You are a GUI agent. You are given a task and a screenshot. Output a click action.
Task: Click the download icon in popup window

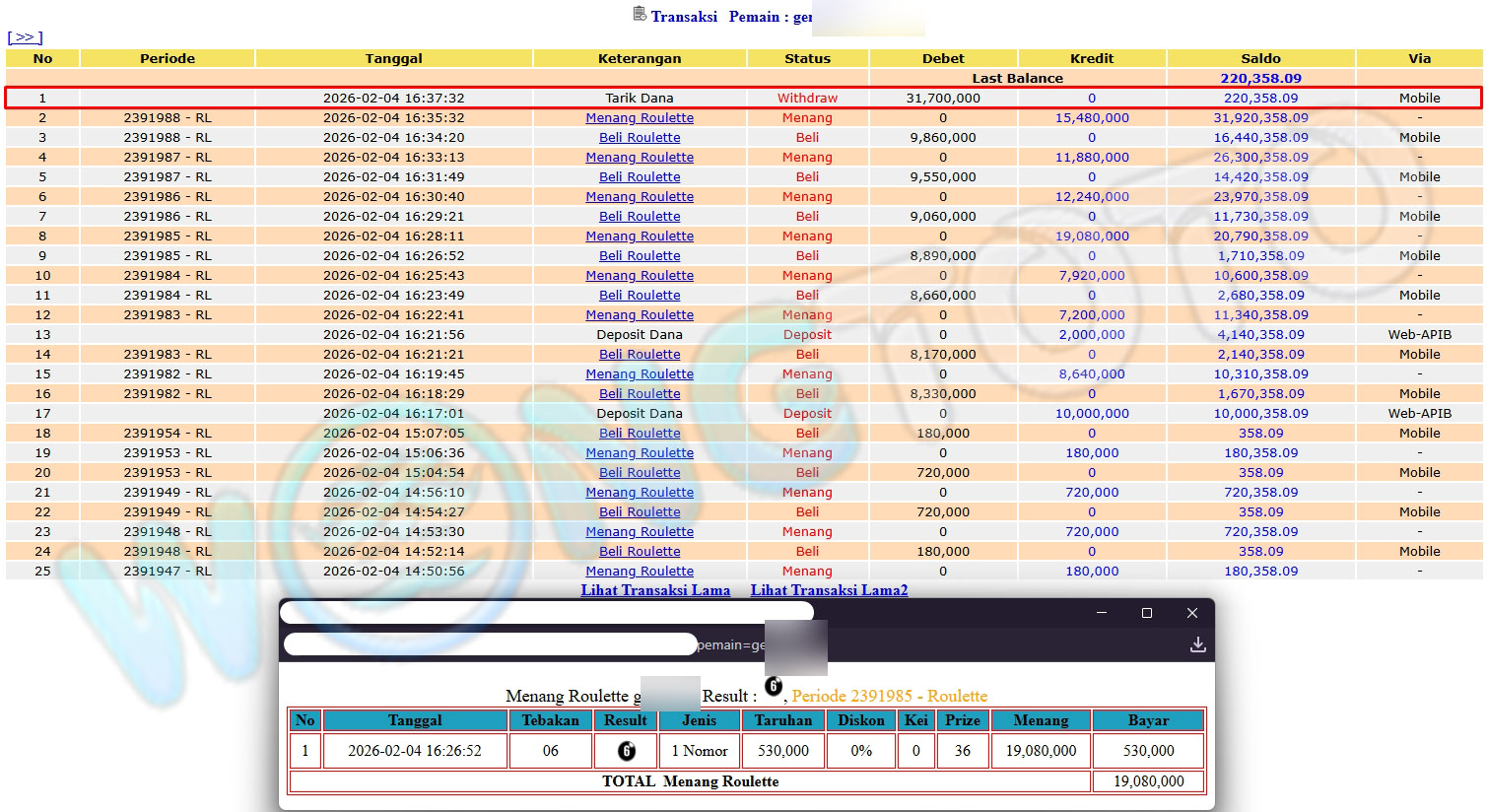[x=1197, y=644]
